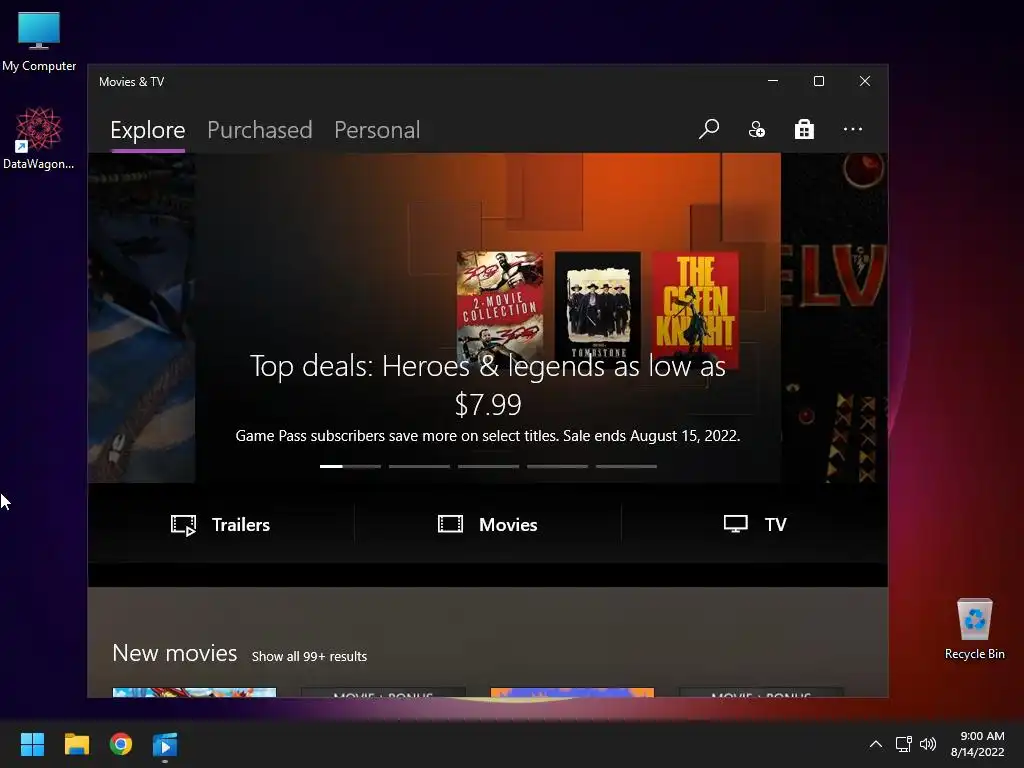Open the Trailers section label
Viewport: 1024px width, 768px height.
[x=240, y=524]
